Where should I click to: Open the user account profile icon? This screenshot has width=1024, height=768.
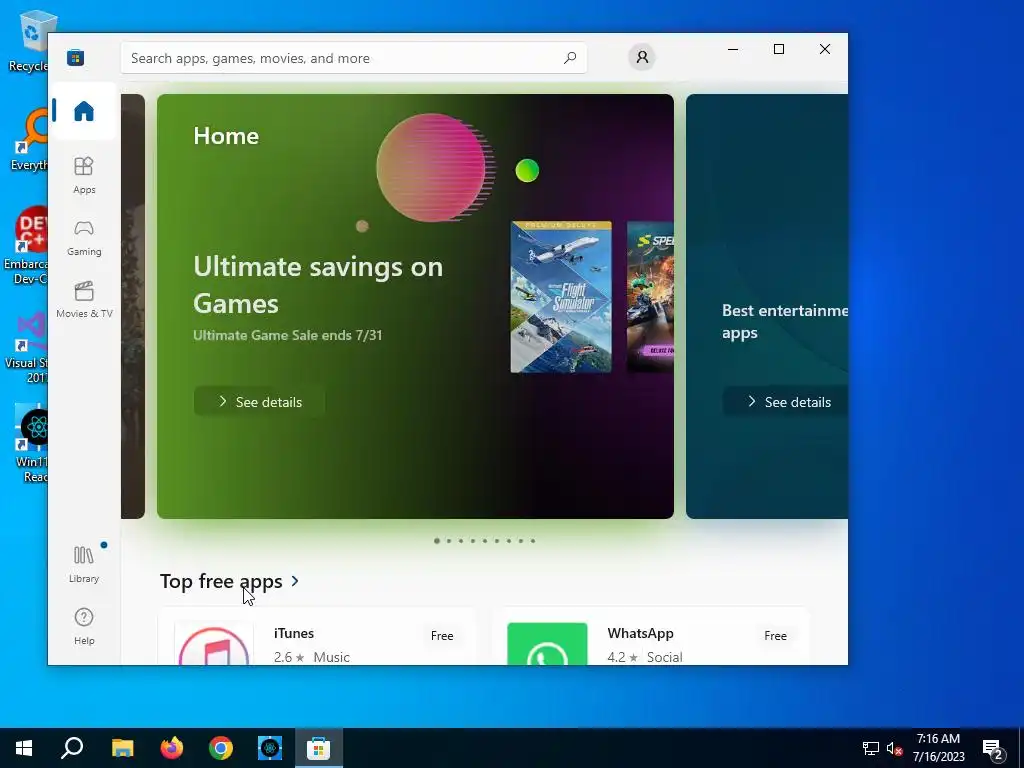642,57
